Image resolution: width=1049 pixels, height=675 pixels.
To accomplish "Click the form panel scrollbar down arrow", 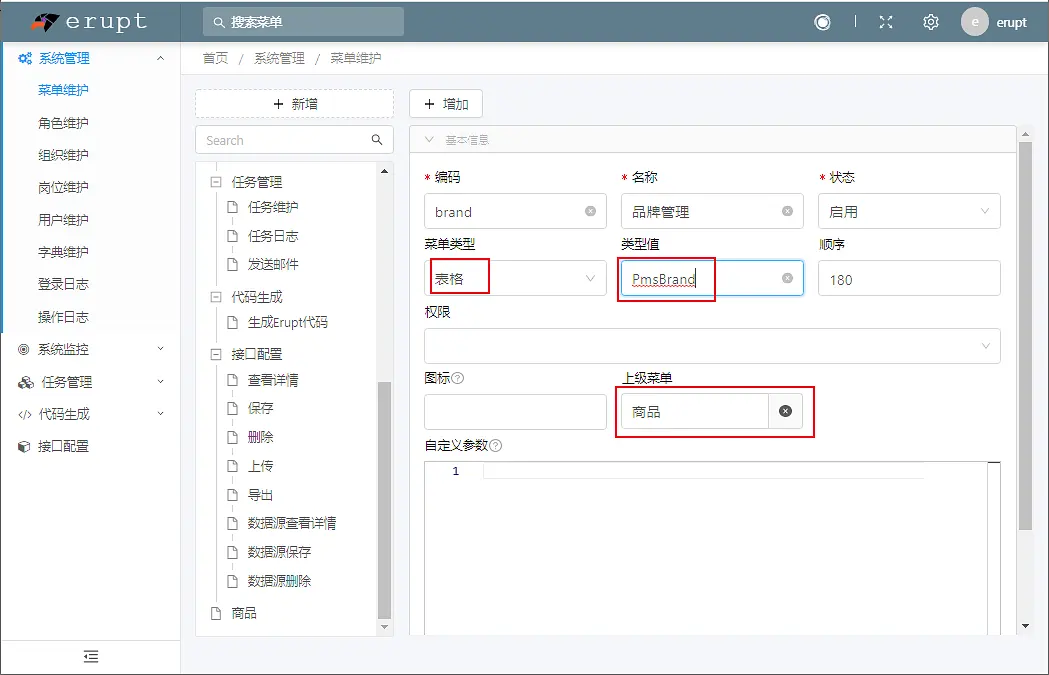I will 1026,626.
